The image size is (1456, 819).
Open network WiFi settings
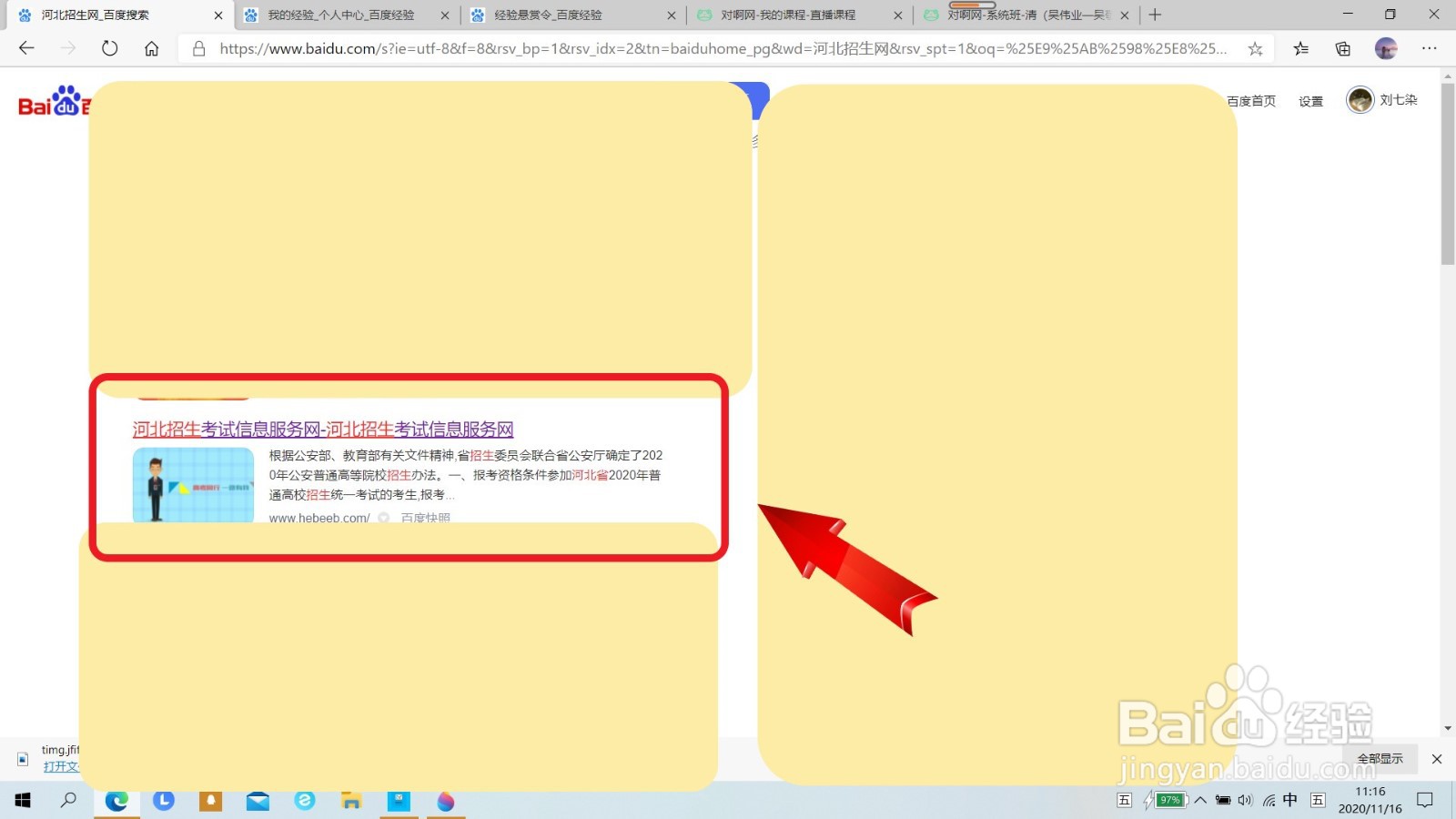(x=1269, y=800)
